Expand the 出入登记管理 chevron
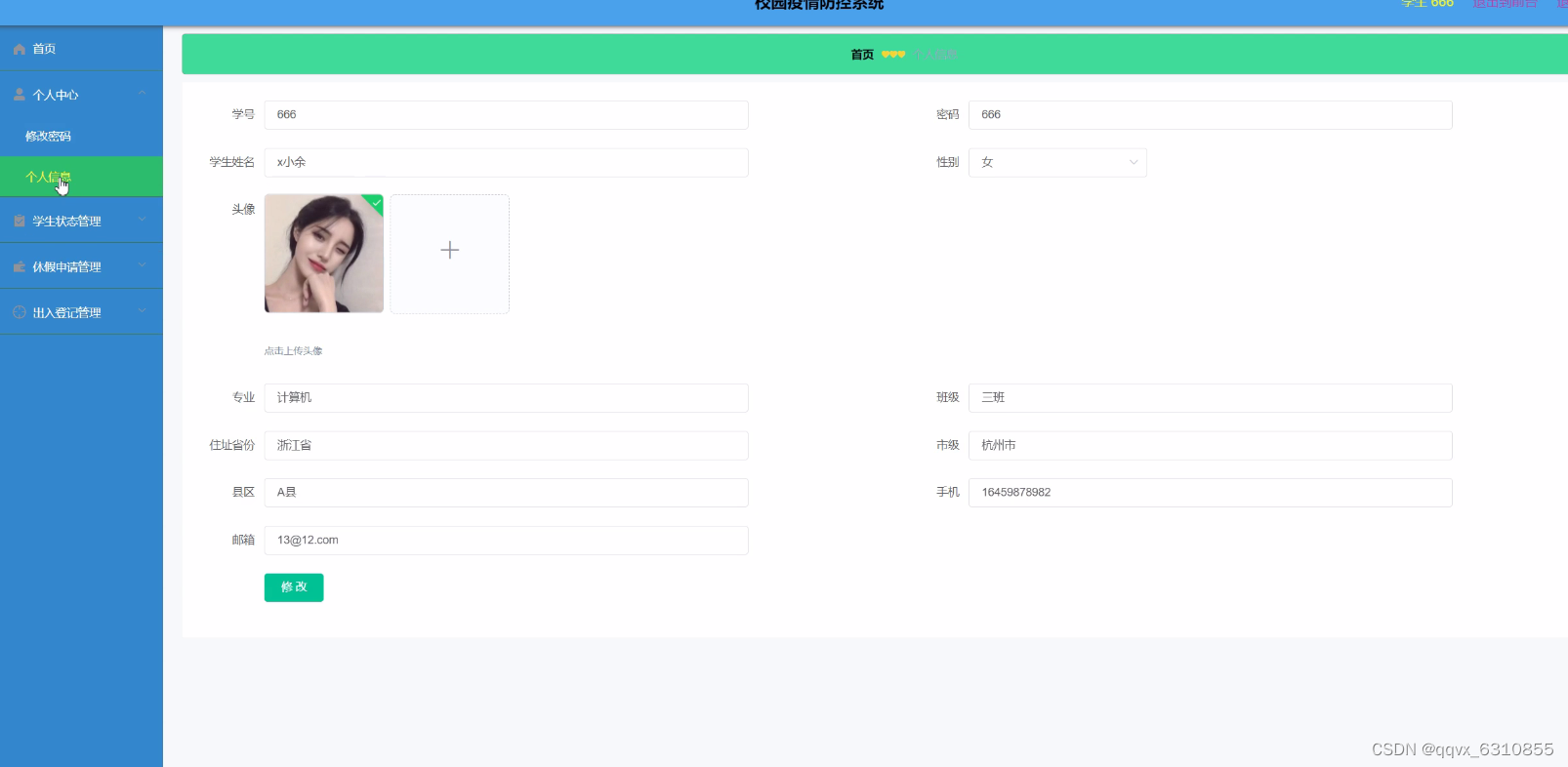The height and width of the screenshot is (767, 1568). tap(143, 312)
